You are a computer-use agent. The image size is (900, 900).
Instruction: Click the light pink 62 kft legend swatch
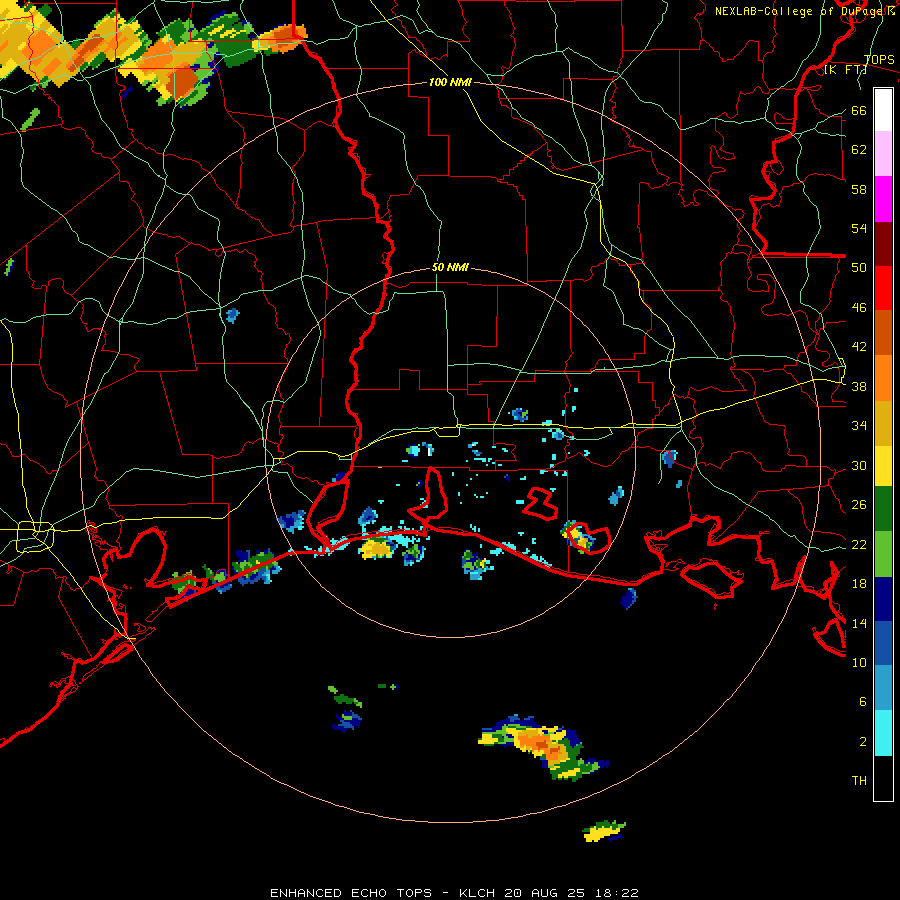click(883, 153)
